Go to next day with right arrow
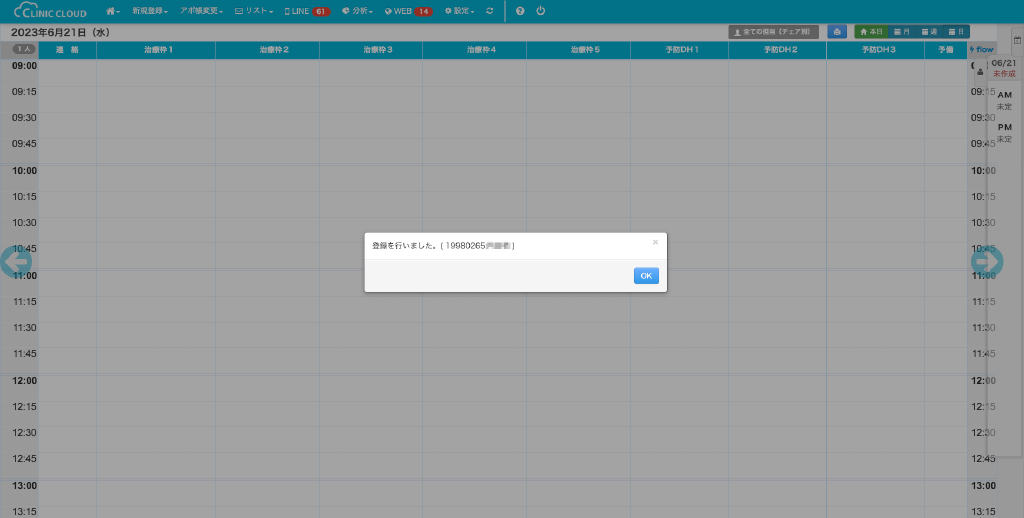Screen dimensions: 1024x518 coord(987,261)
